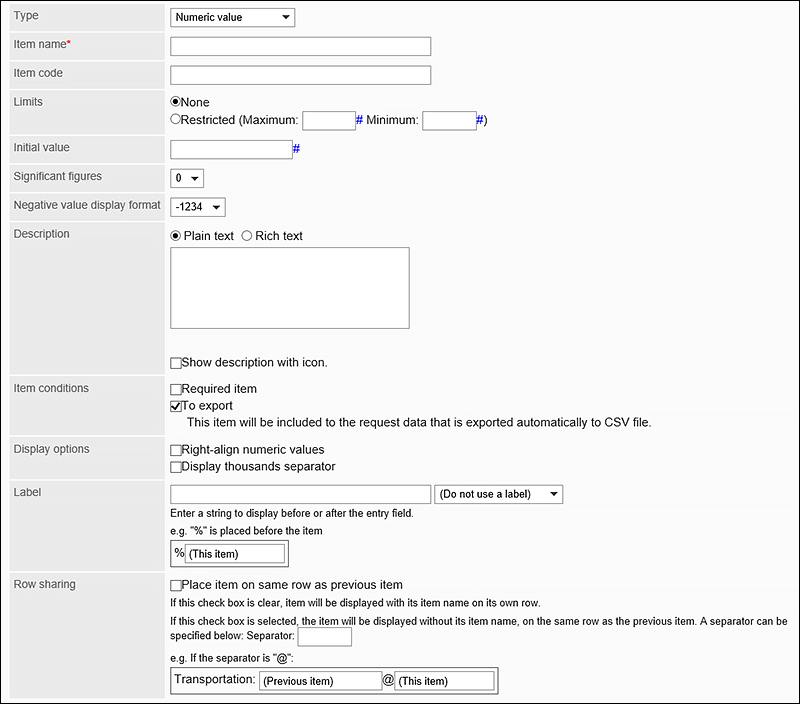The image size is (800, 704).
Task: Check the Required item checkbox
Action: coord(176,389)
